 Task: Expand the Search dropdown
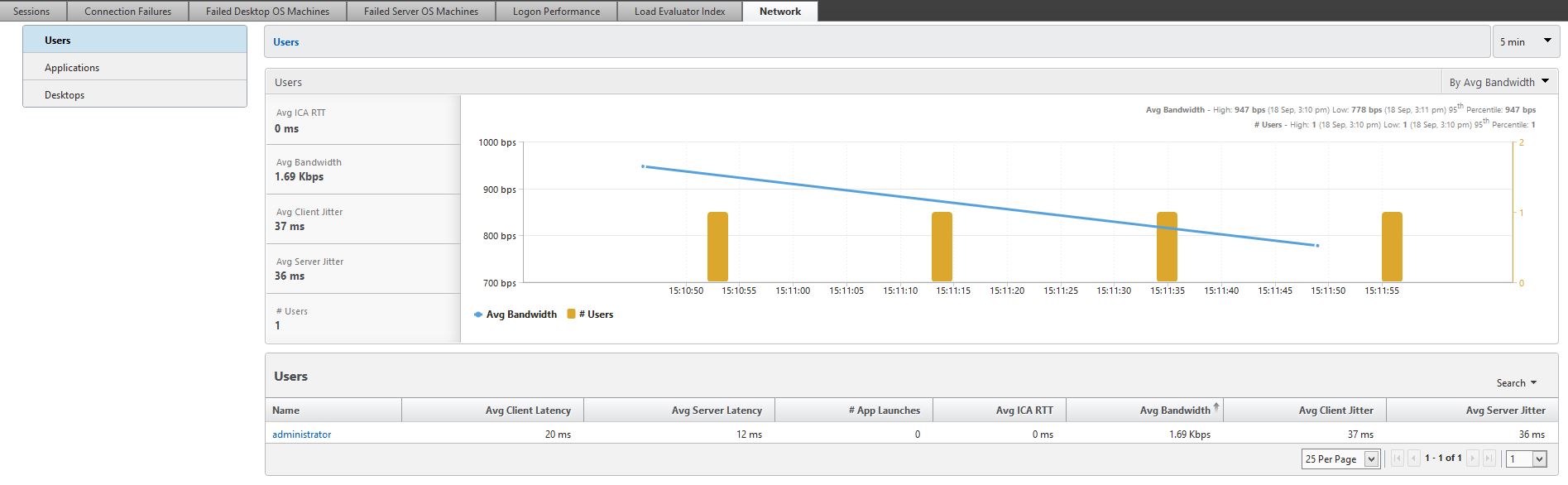click(x=1516, y=383)
